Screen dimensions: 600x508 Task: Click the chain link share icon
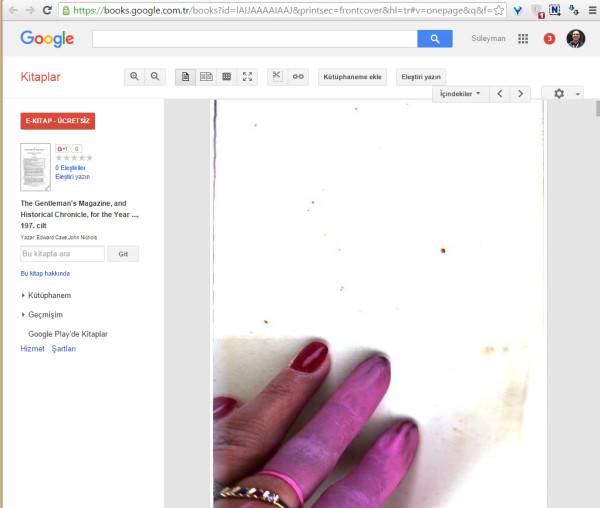298,77
